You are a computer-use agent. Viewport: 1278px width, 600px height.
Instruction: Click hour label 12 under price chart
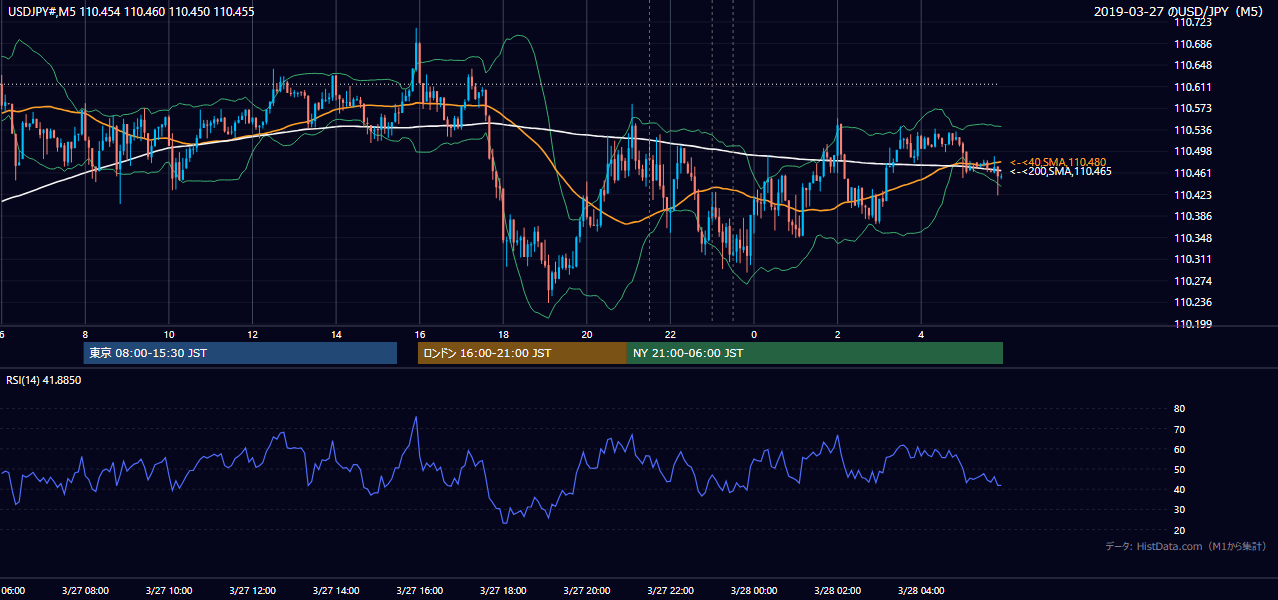253,334
